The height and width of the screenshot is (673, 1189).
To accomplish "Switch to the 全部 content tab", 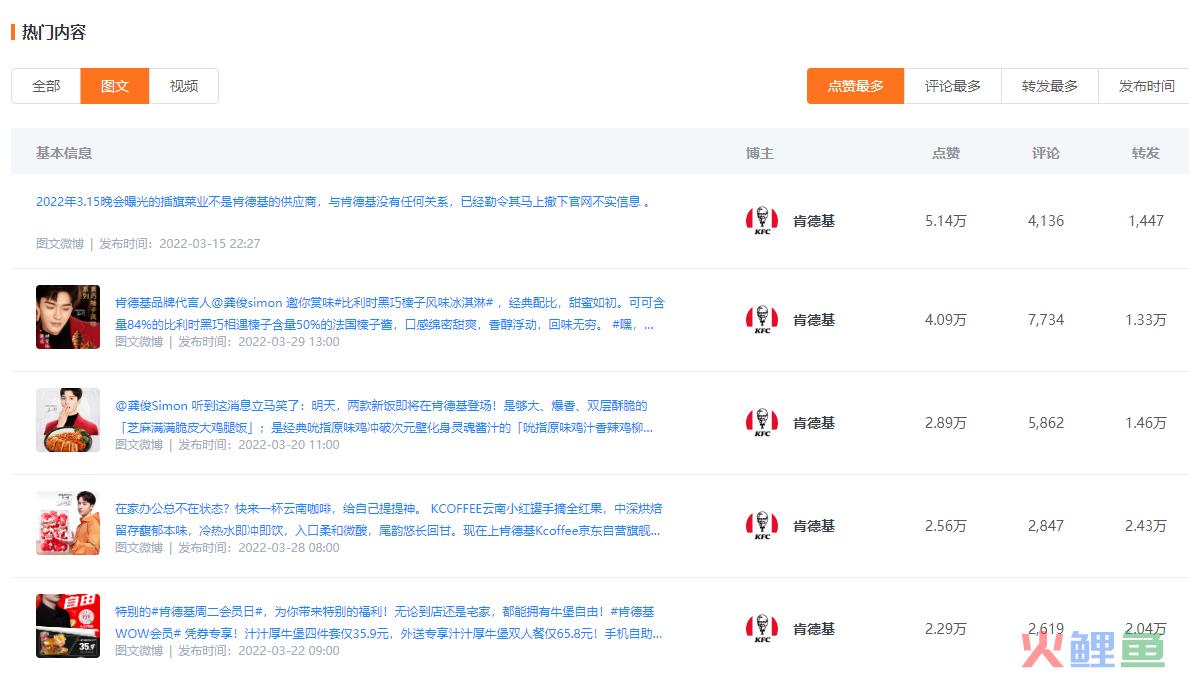I will (x=46, y=86).
